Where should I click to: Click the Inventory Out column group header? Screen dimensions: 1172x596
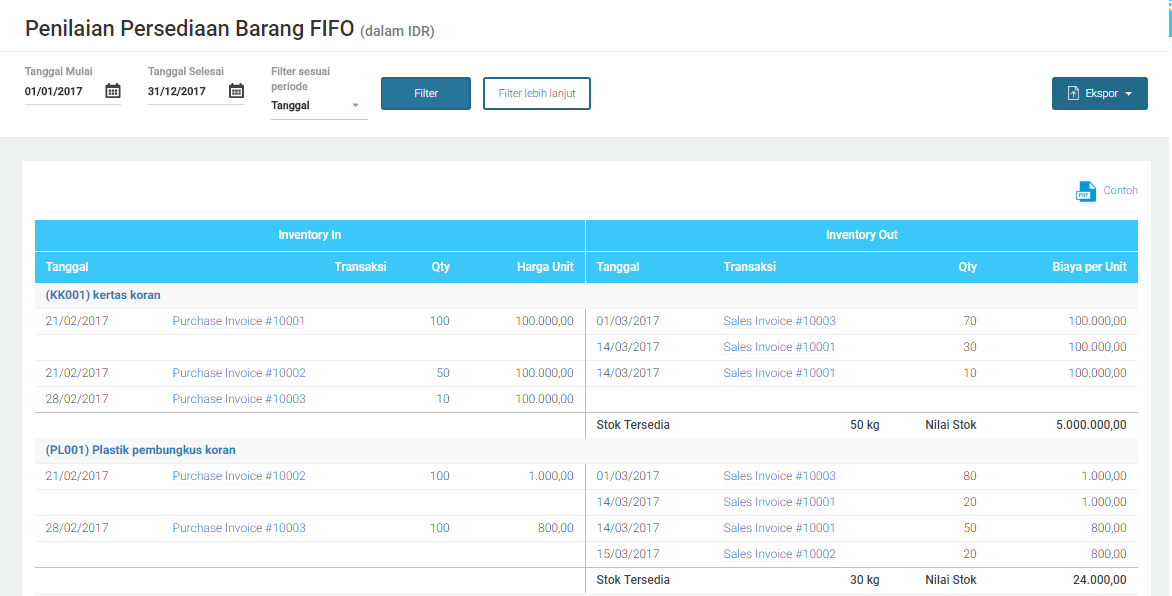(861, 235)
